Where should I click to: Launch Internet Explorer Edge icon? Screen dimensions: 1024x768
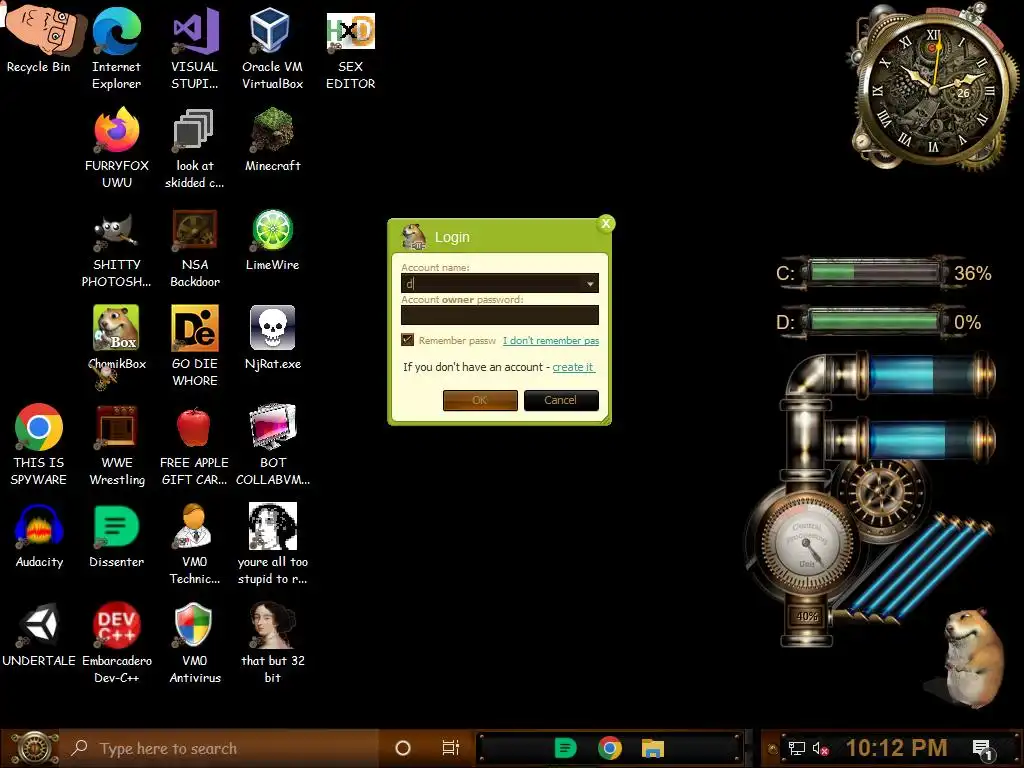pos(116,31)
